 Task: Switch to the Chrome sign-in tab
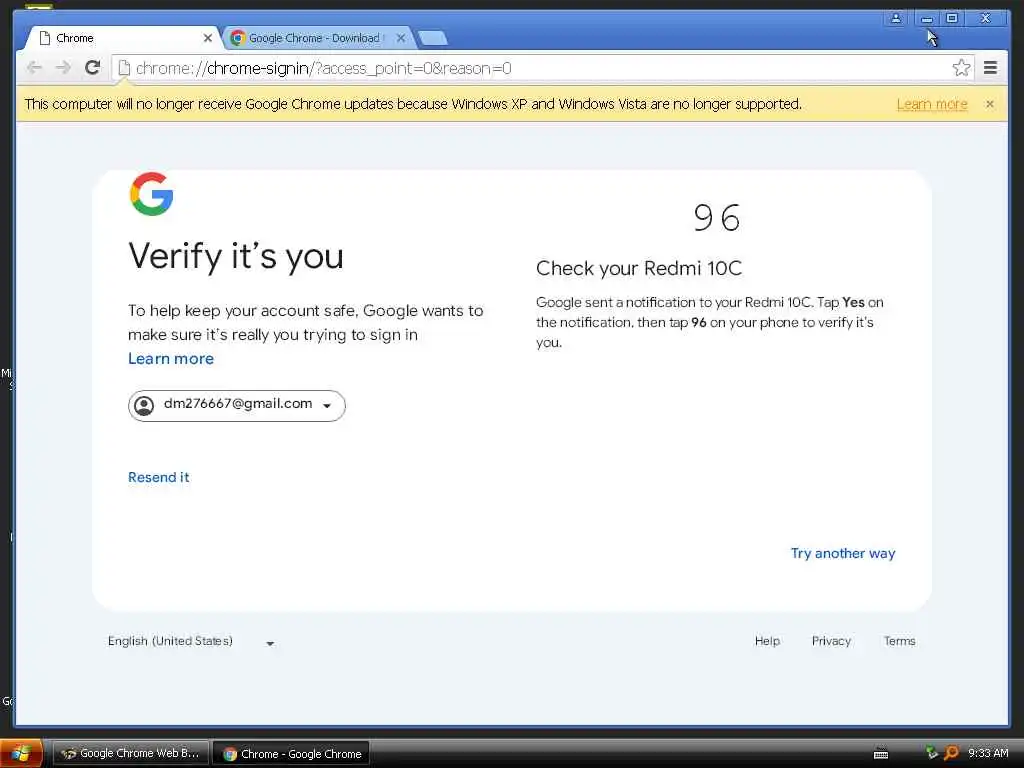121,38
